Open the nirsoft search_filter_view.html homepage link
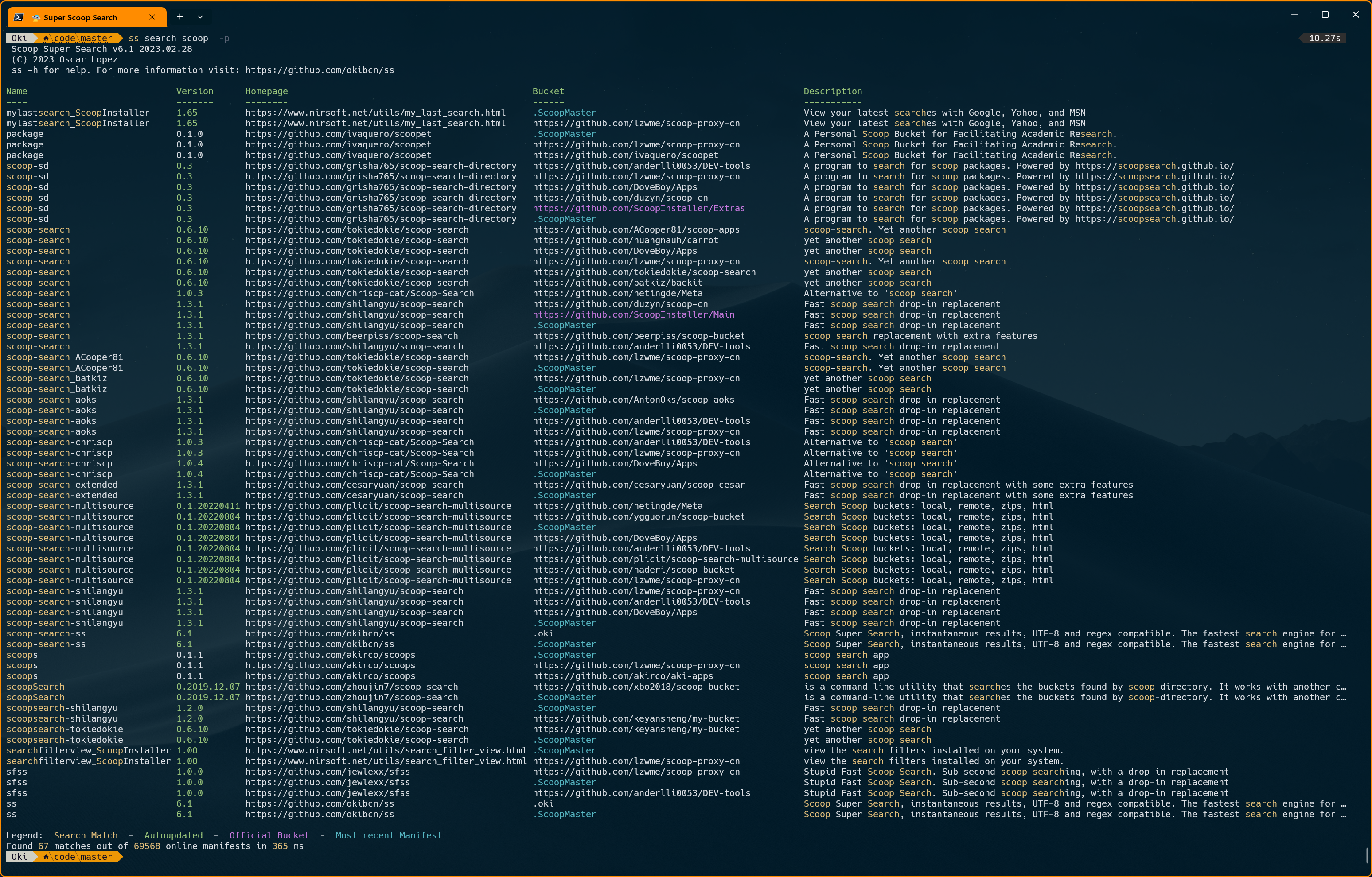This screenshot has width=1372, height=877. [x=386, y=751]
